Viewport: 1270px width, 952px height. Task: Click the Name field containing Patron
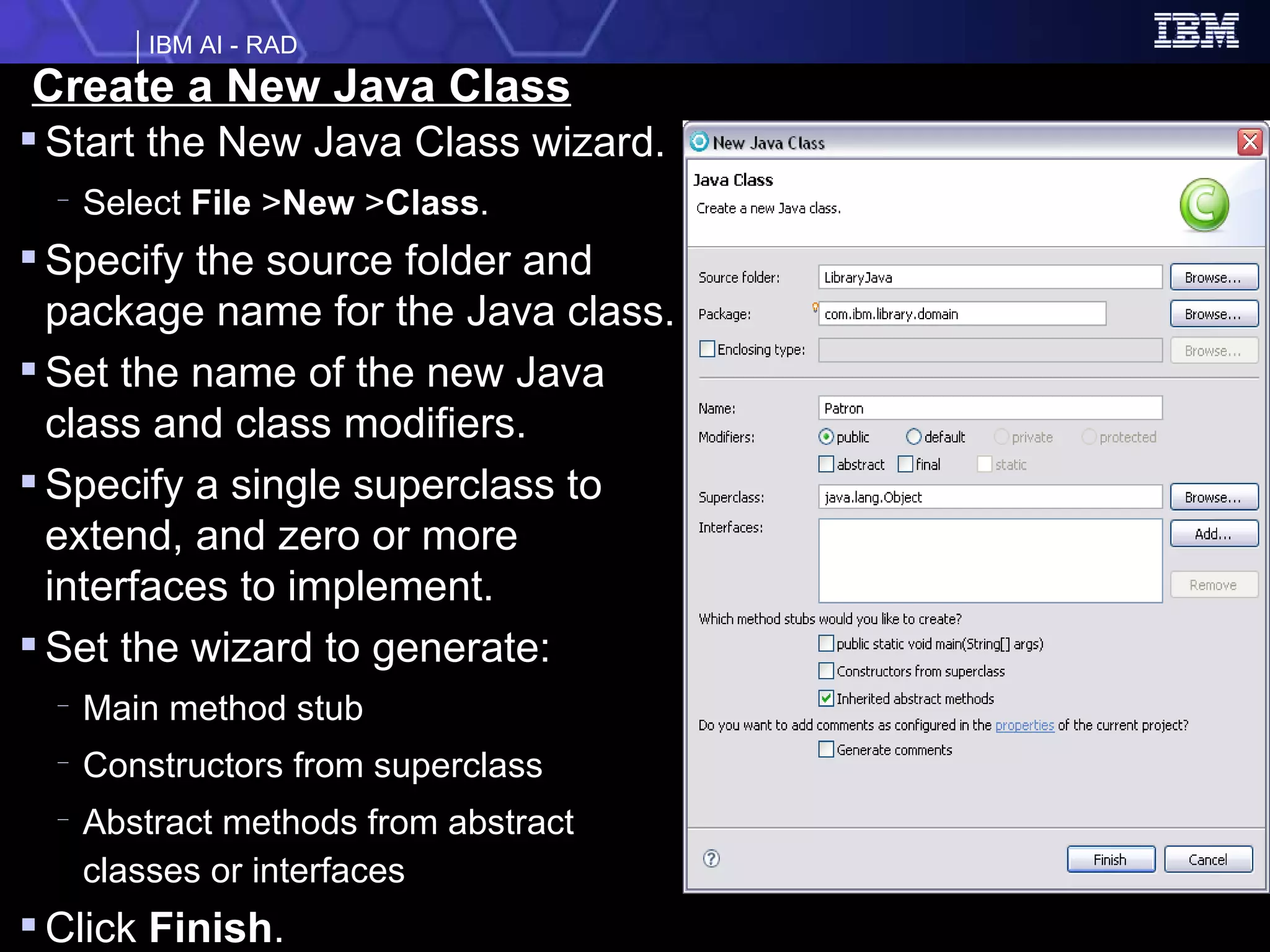(x=990, y=408)
